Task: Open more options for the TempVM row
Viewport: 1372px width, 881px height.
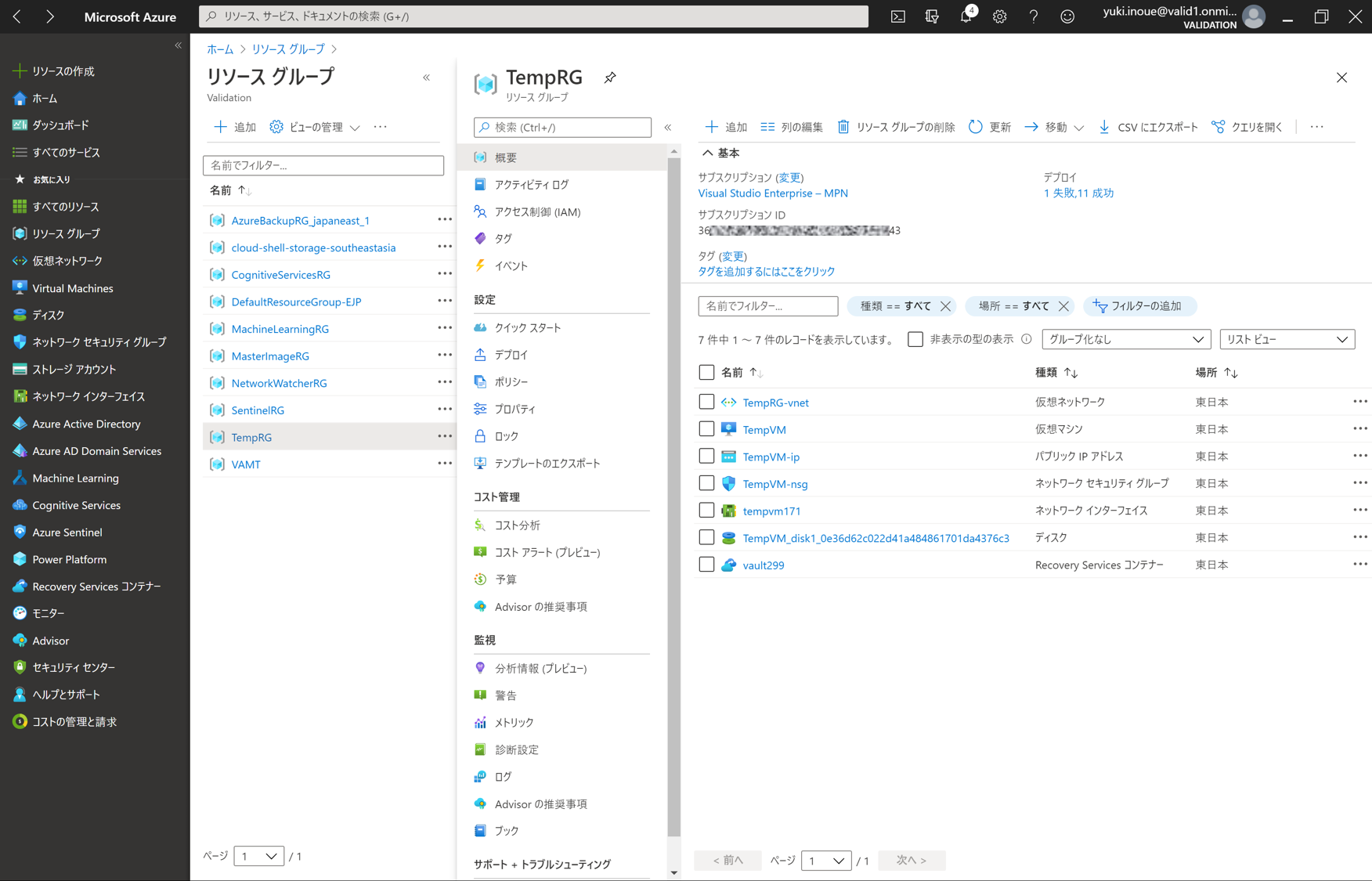Action: click(x=1360, y=429)
